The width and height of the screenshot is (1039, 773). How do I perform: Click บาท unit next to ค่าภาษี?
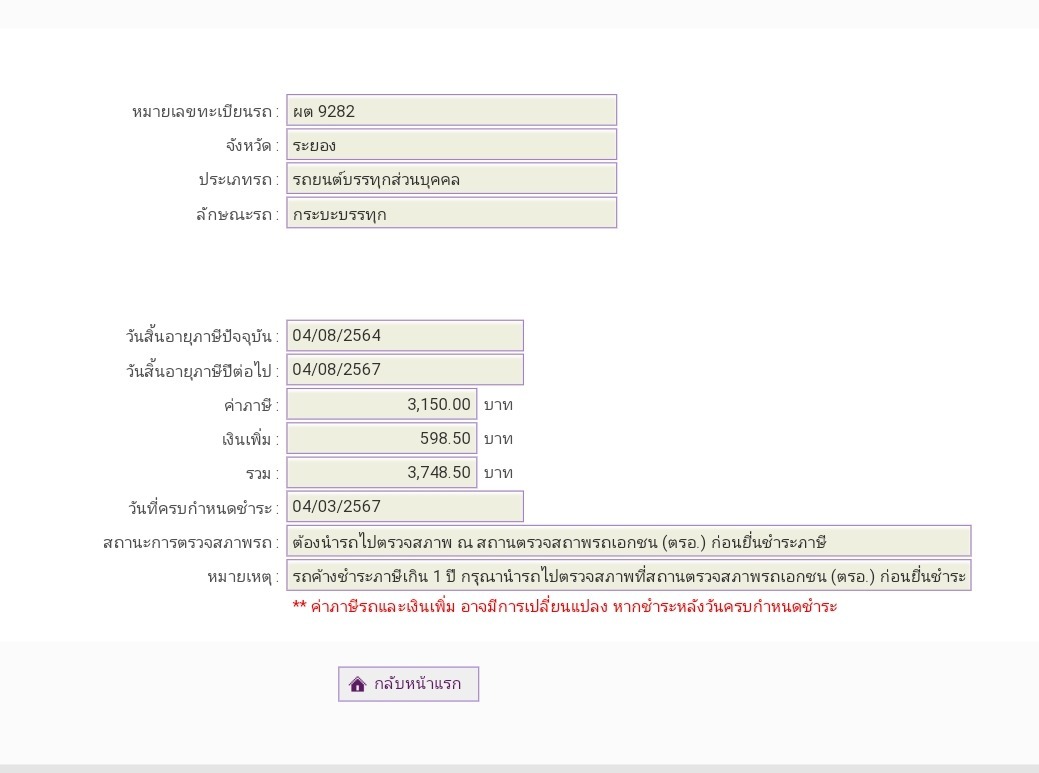(x=498, y=405)
